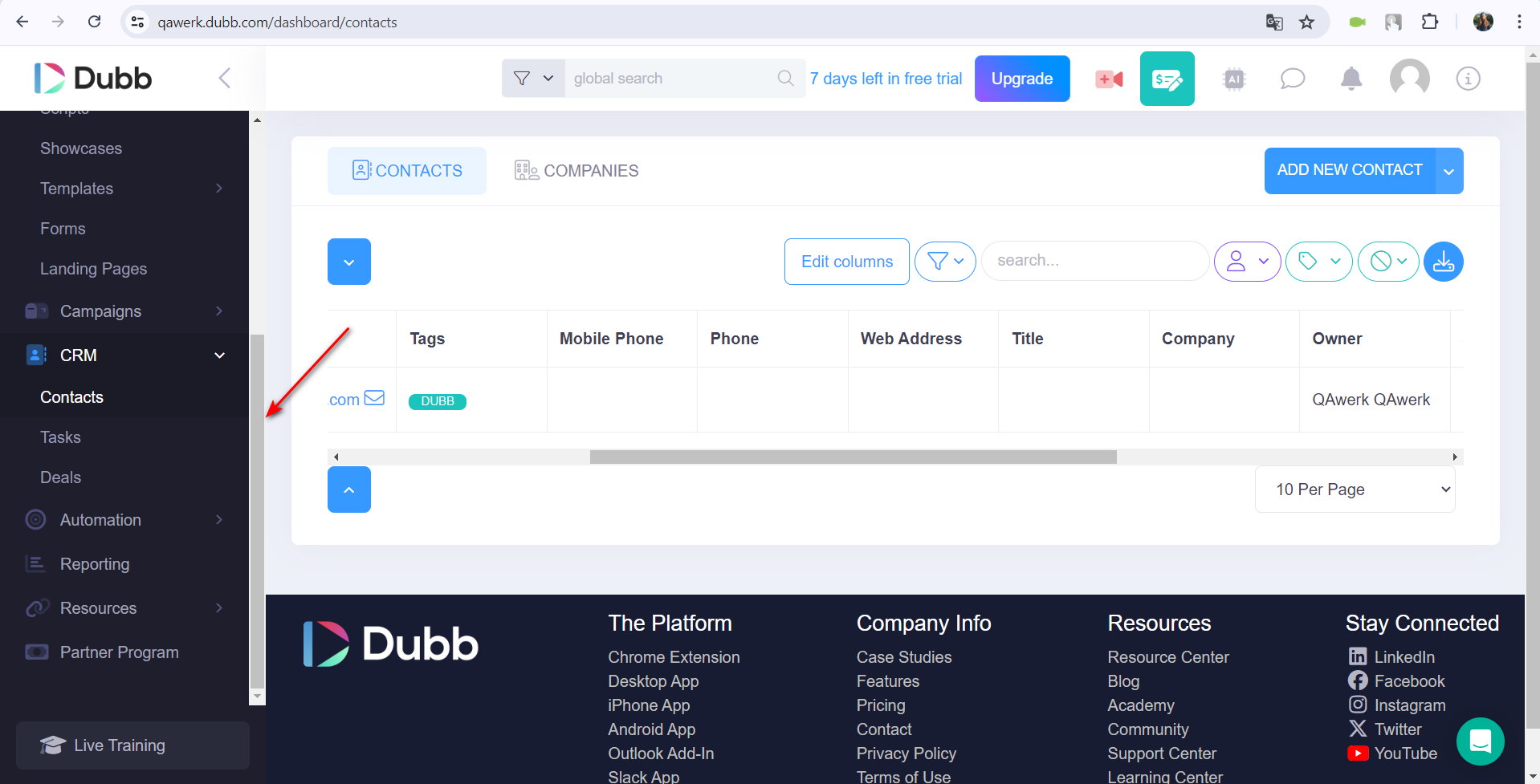The width and height of the screenshot is (1540, 784).
Task: Click the Instagram icon in footer
Action: pos(1357,705)
